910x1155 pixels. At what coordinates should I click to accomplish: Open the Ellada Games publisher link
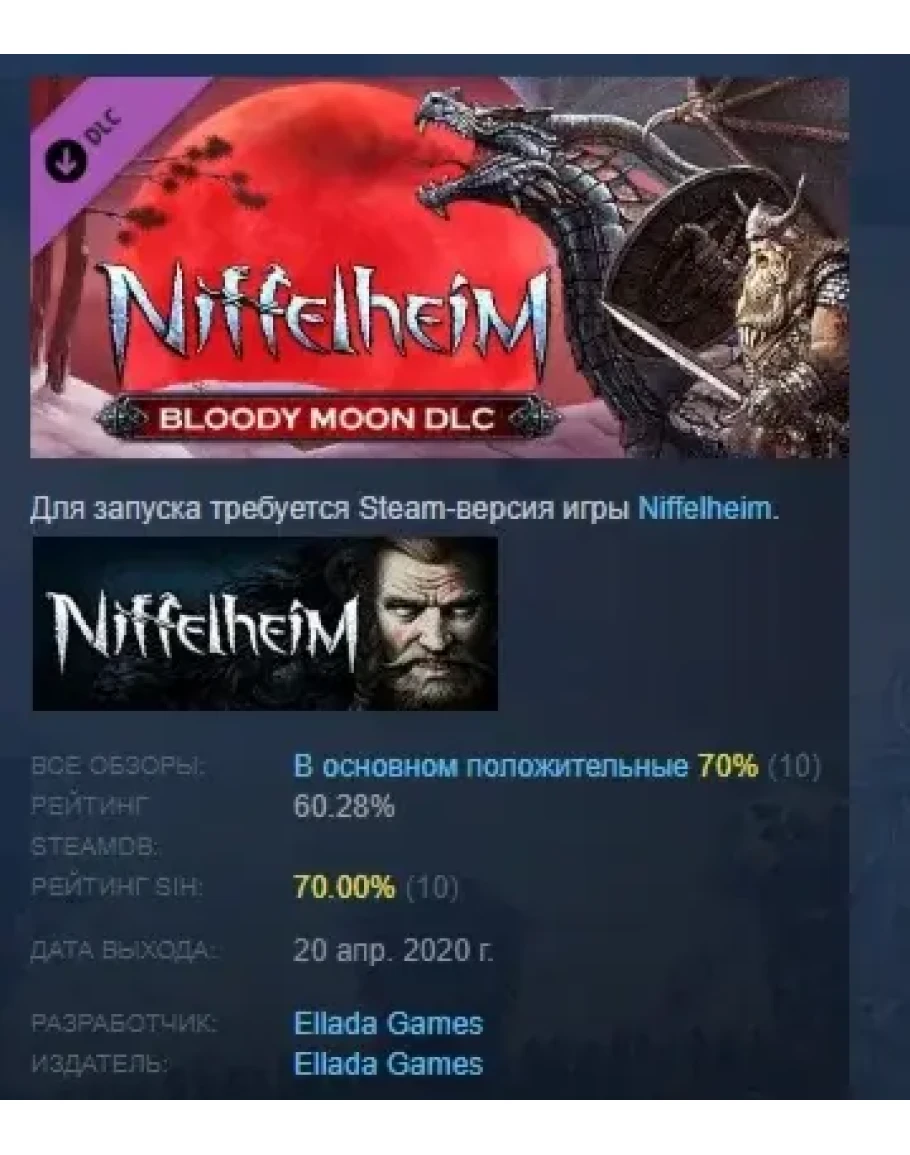(388, 1064)
